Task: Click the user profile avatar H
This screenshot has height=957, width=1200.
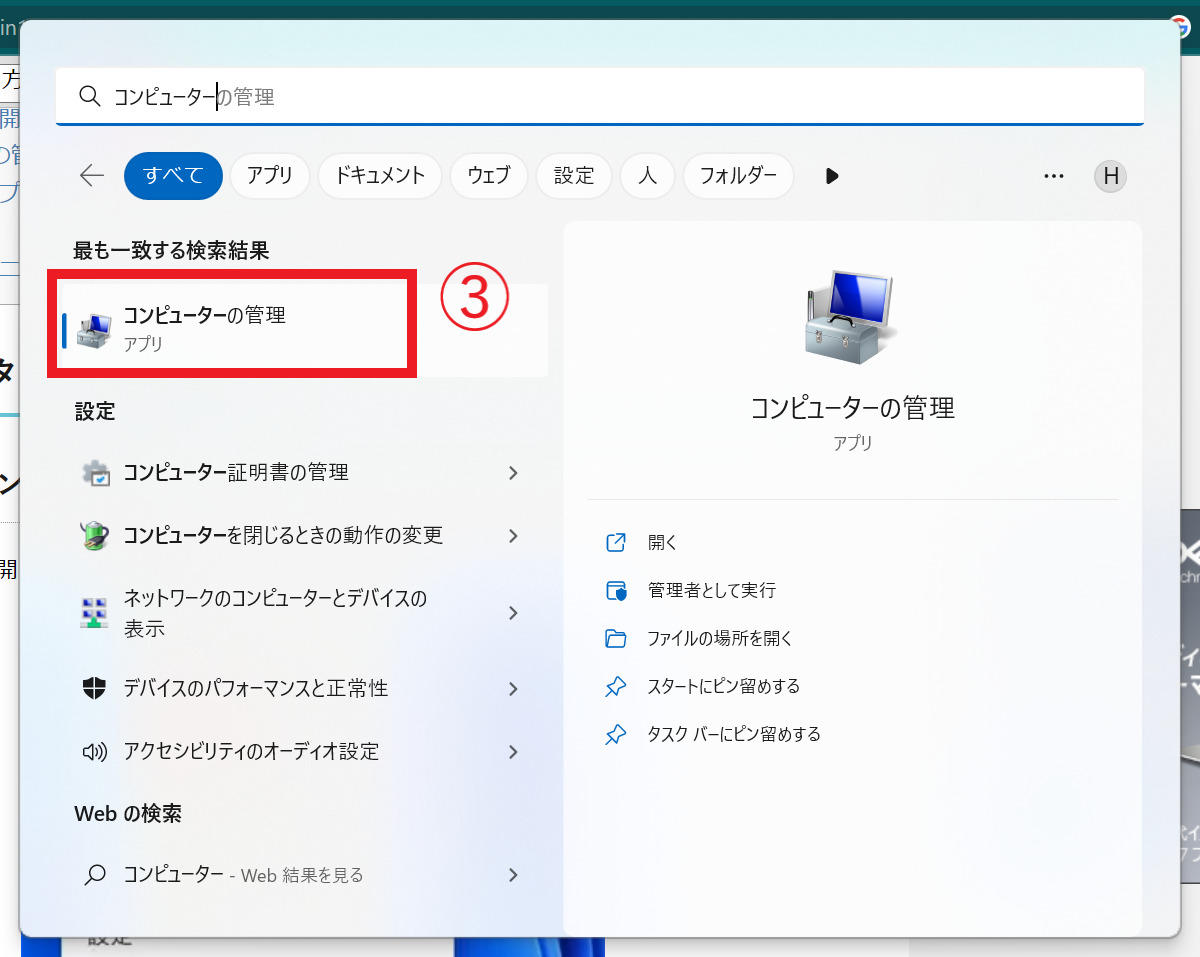Action: point(1110,176)
